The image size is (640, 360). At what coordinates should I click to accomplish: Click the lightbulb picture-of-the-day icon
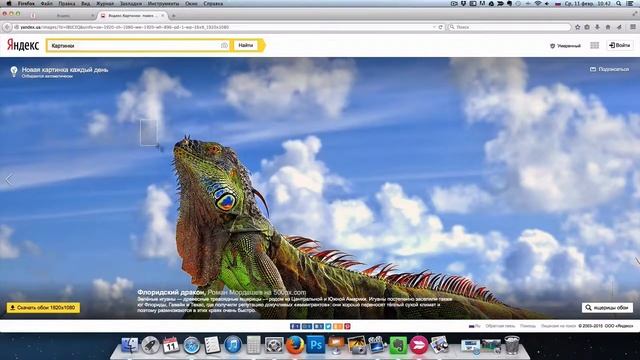pyautogui.click(x=14, y=71)
